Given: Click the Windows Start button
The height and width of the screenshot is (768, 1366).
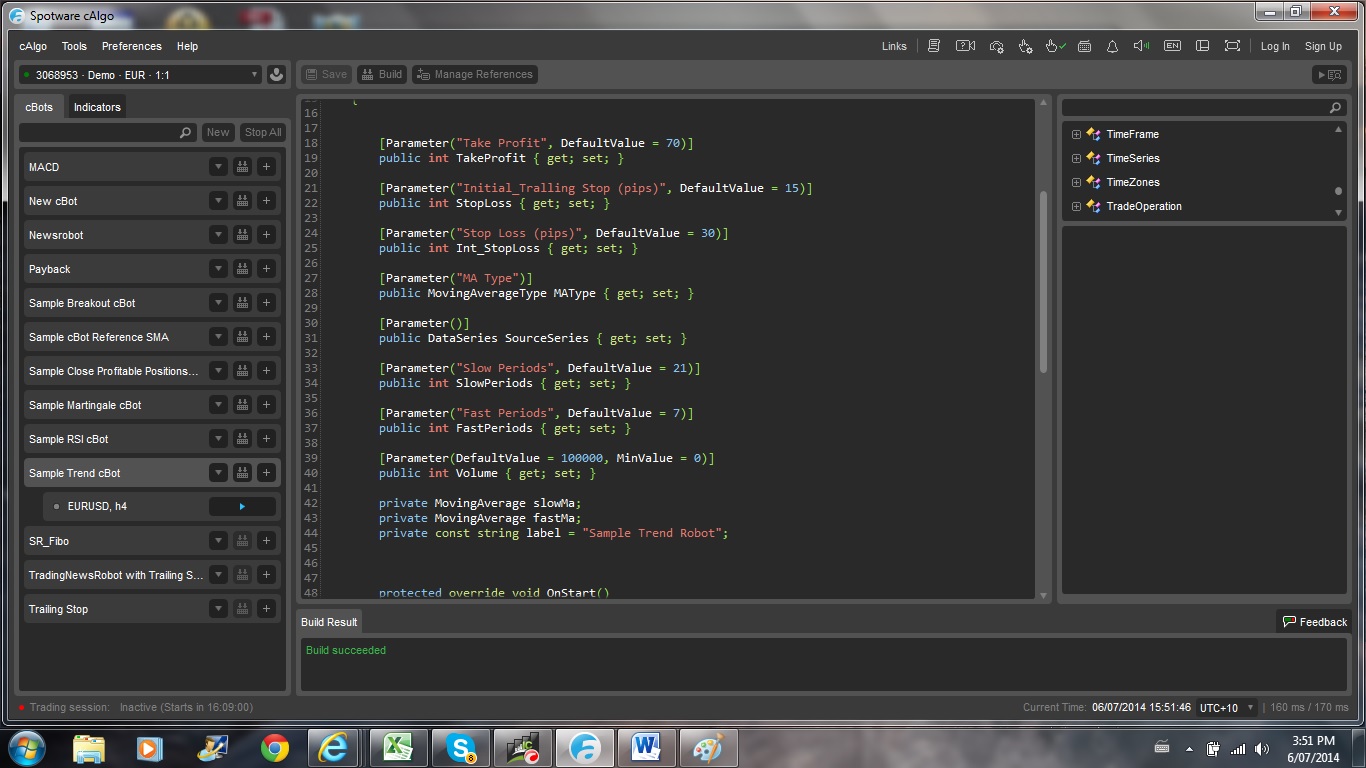Looking at the screenshot, I should coord(26,747).
